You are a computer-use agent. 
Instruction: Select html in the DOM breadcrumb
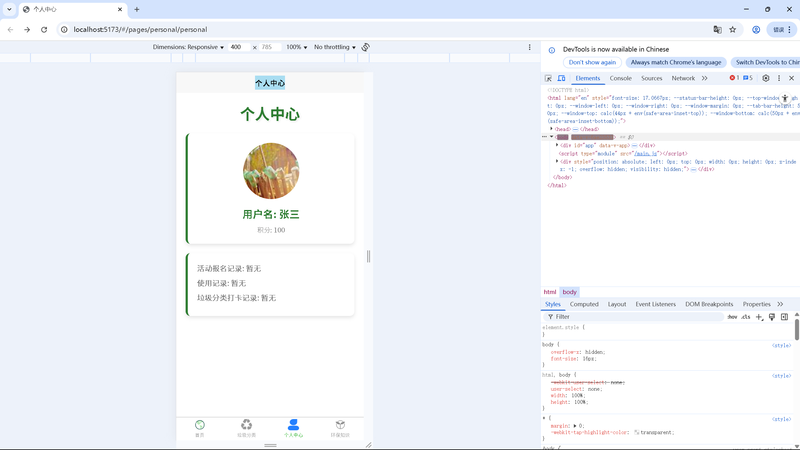[x=549, y=292]
